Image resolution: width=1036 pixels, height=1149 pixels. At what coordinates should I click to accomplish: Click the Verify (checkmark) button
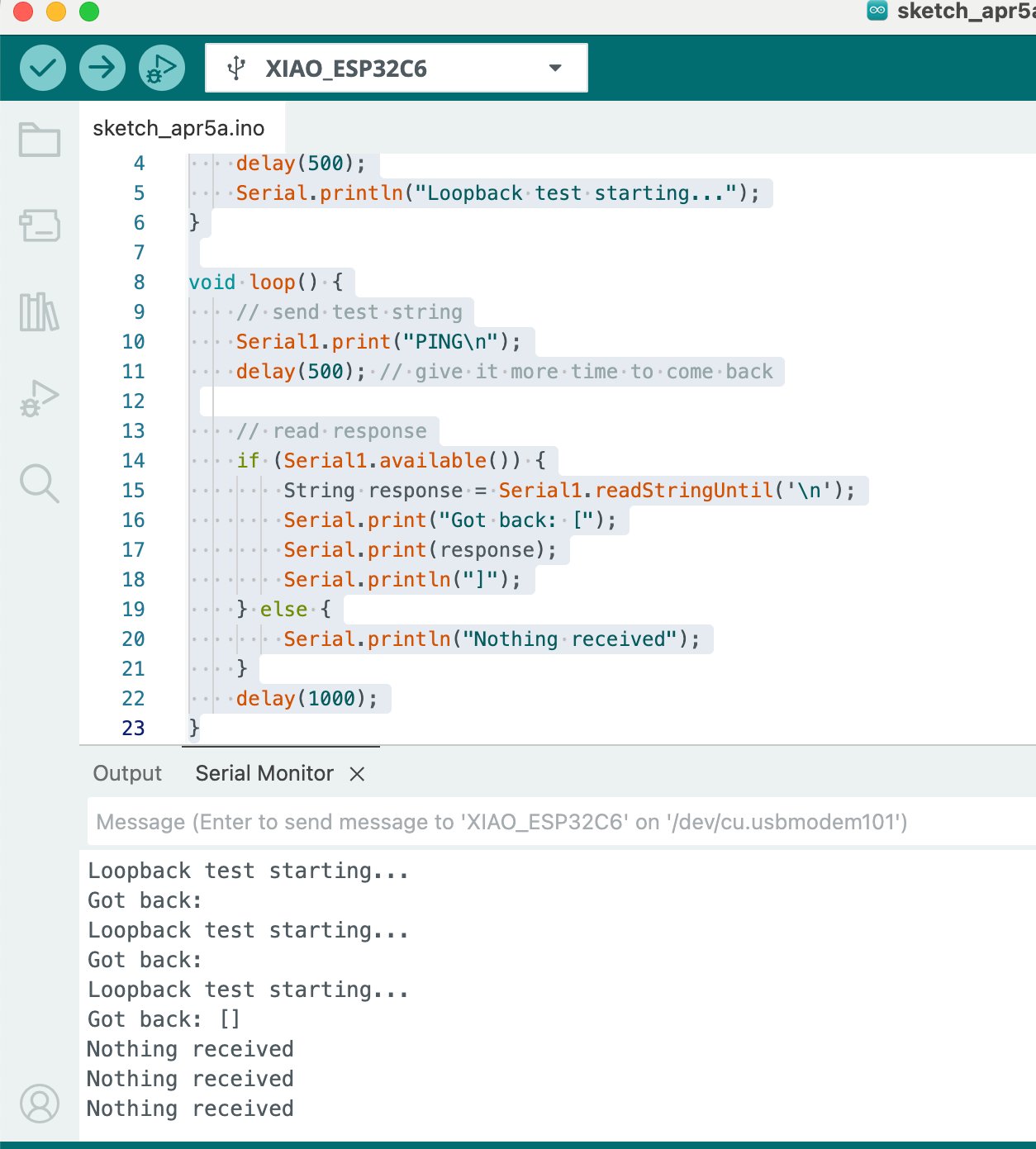[x=43, y=68]
